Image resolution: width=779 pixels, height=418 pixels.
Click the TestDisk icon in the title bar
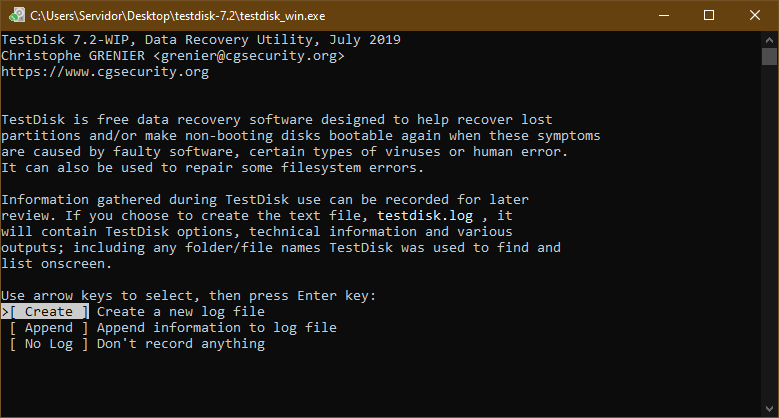tap(17, 15)
